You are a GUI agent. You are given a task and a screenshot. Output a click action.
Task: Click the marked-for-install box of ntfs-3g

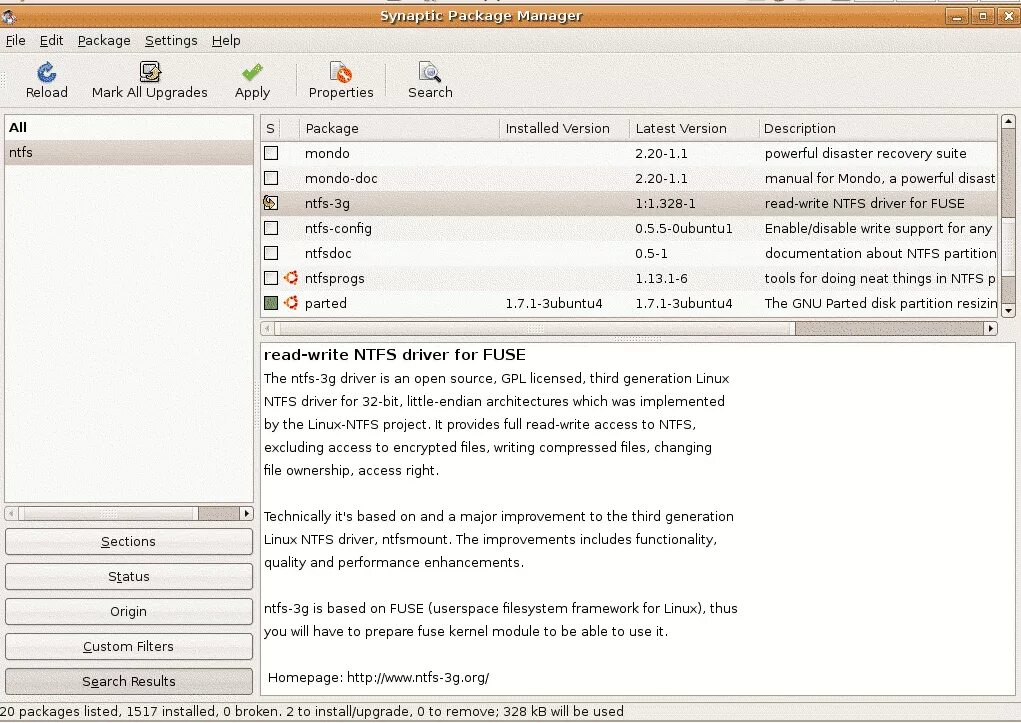point(271,203)
